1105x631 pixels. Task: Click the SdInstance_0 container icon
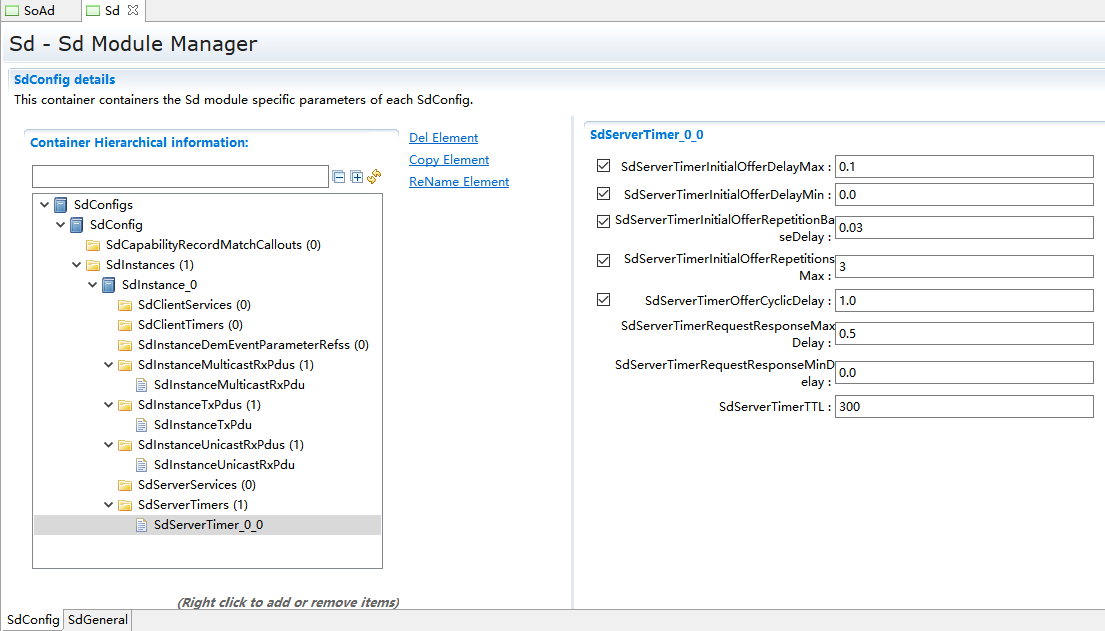click(109, 285)
